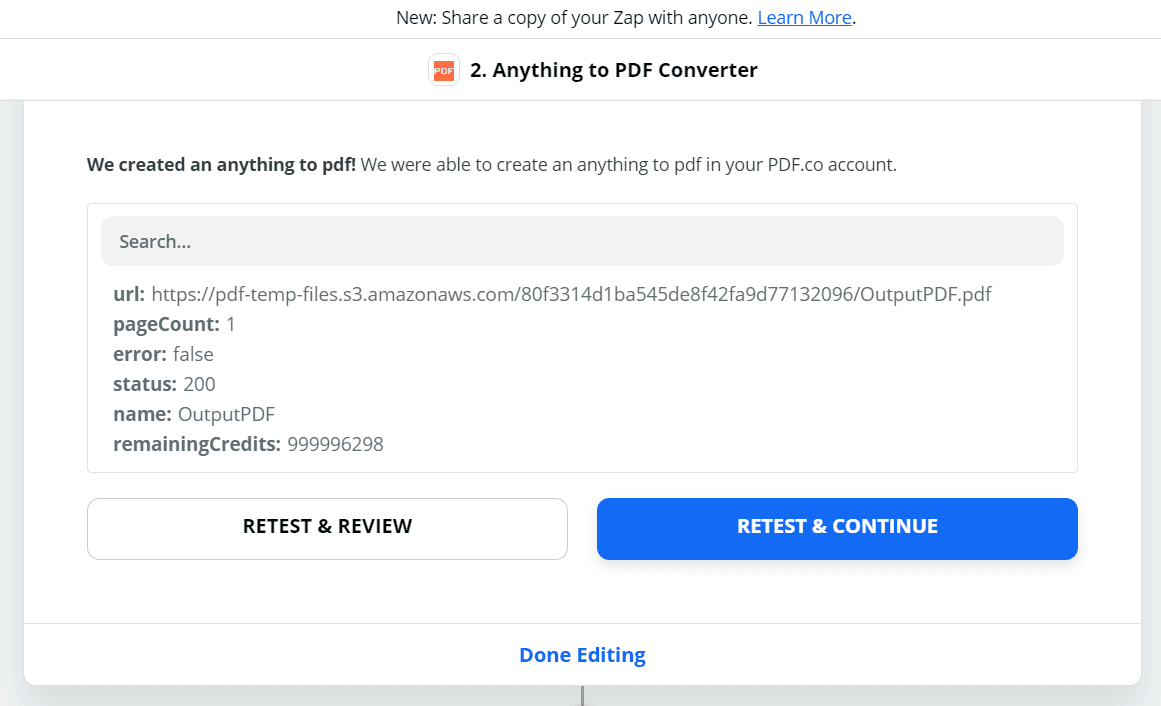The image size is (1161, 706).
Task: Click the bold "We created an anything to pdf!" message
Action: point(221,165)
